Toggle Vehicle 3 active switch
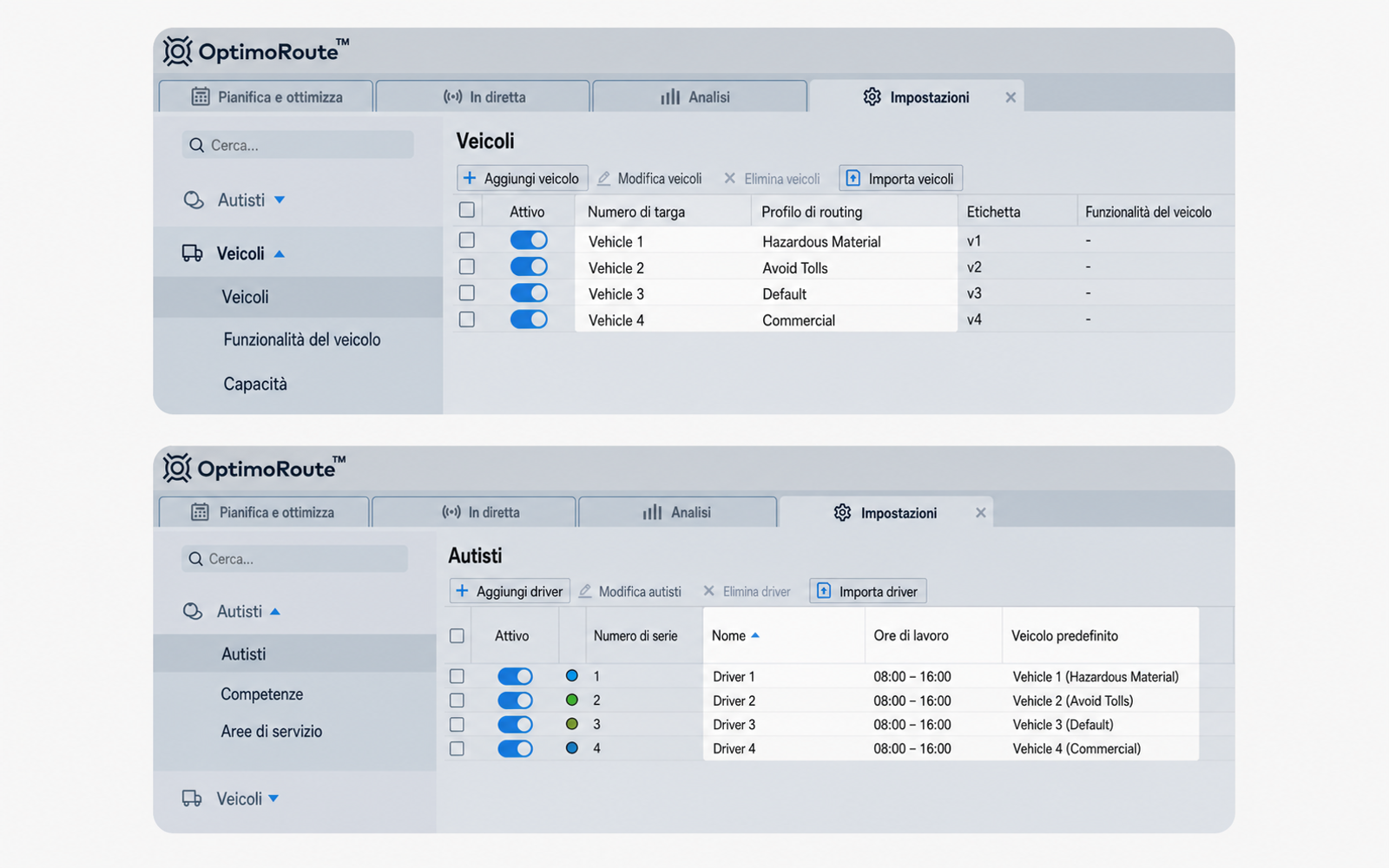This screenshot has height=868, width=1389. point(529,293)
